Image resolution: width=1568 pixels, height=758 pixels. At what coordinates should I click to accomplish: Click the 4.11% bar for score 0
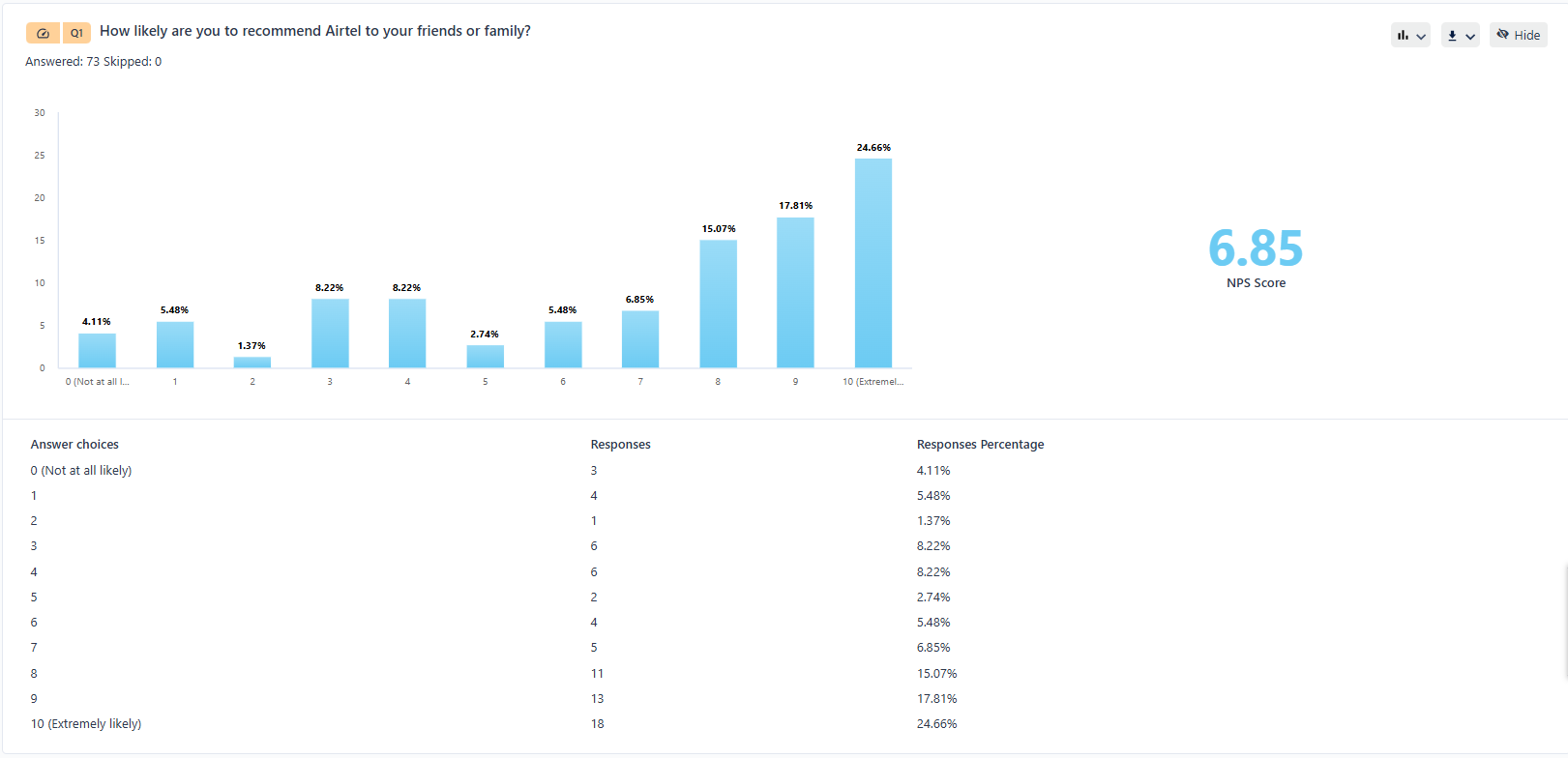click(97, 350)
